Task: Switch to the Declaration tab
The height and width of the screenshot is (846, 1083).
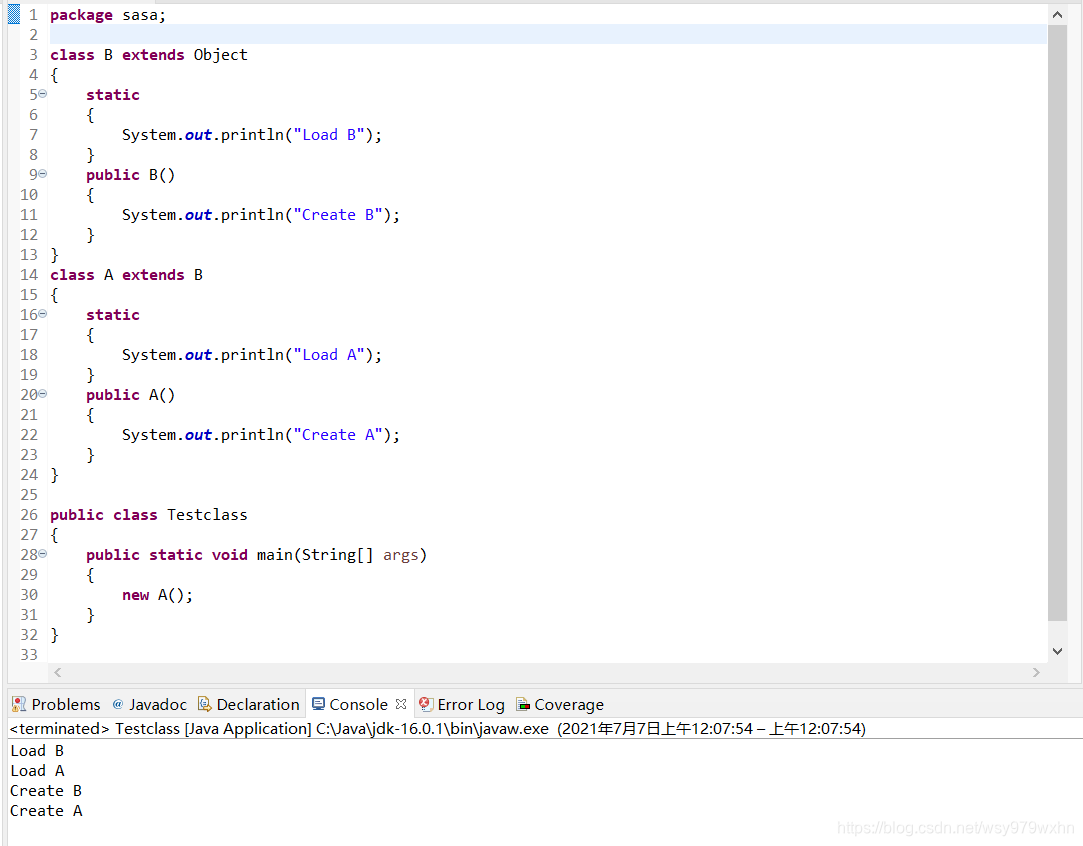Action: click(x=249, y=704)
